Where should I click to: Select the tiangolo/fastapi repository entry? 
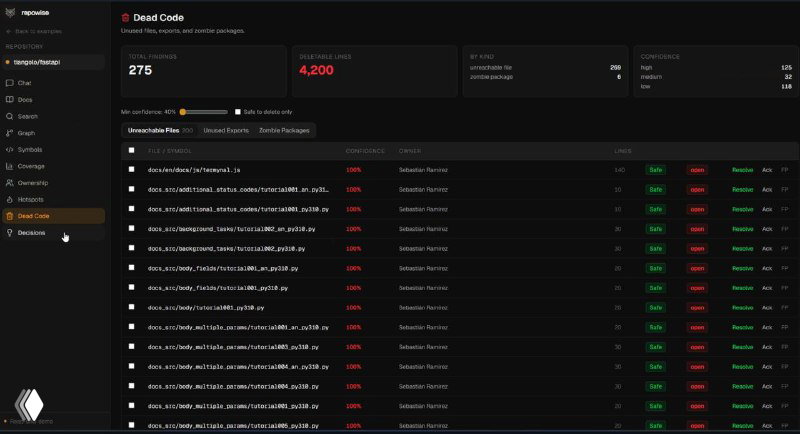pyautogui.click(x=54, y=62)
